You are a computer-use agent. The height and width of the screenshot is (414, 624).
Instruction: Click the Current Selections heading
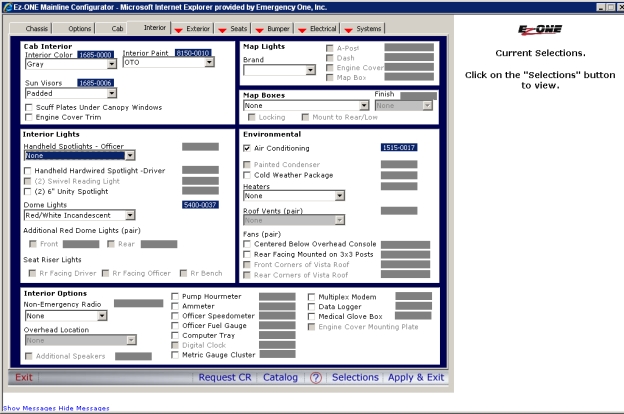point(540,53)
